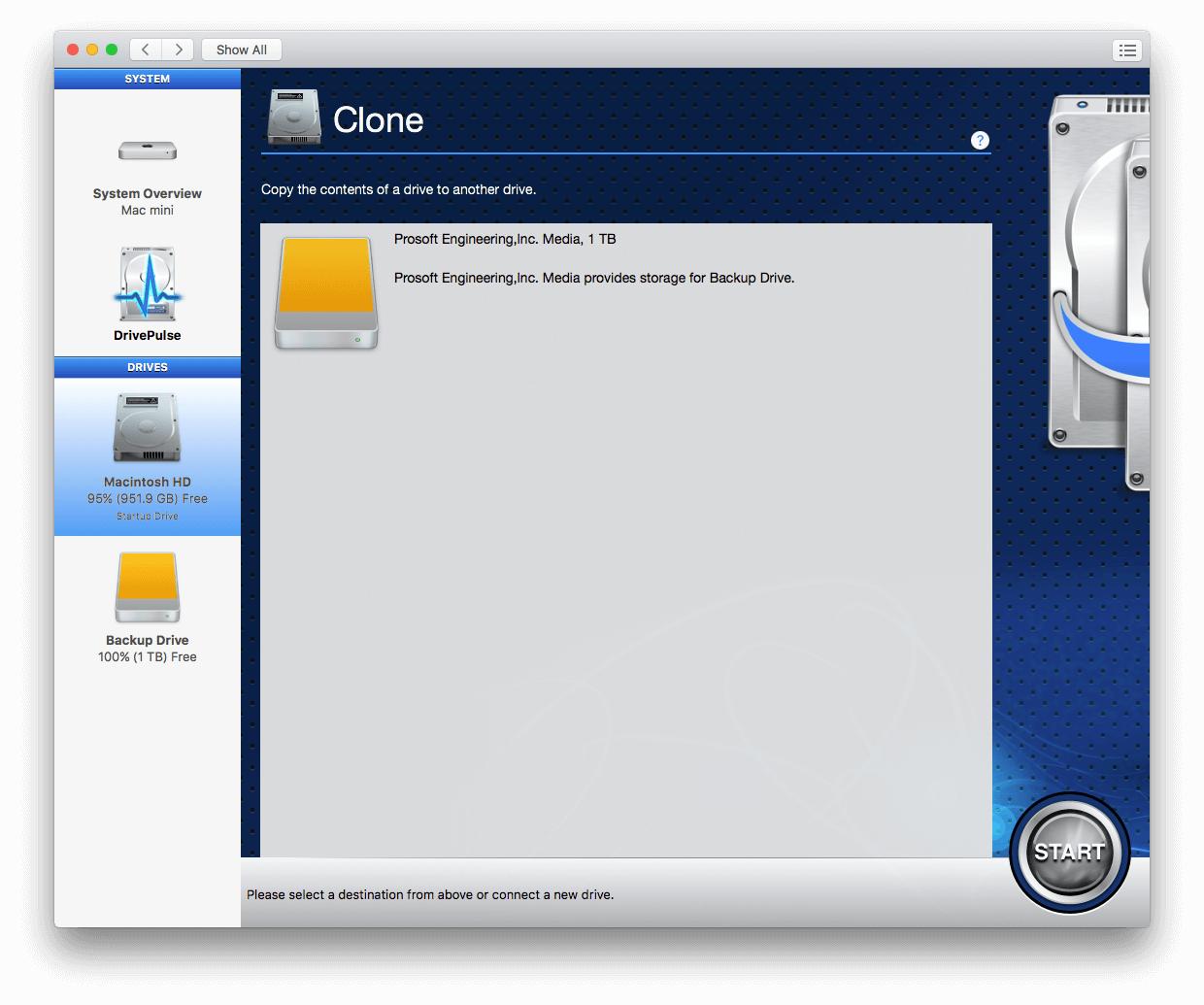Screen dimensions: 1204x1005
Task: Click the destination prompt text at bottom
Action: [x=430, y=894]
